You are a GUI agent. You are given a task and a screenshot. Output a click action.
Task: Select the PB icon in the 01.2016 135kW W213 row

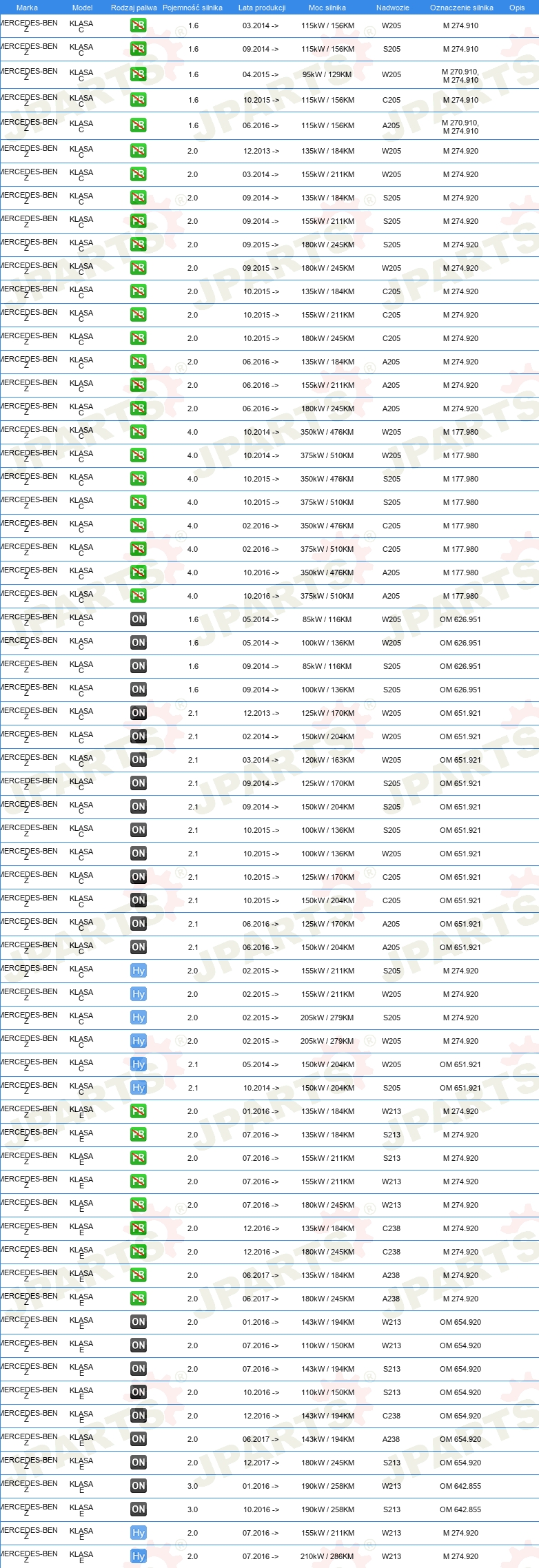(x=139, y=1111)
